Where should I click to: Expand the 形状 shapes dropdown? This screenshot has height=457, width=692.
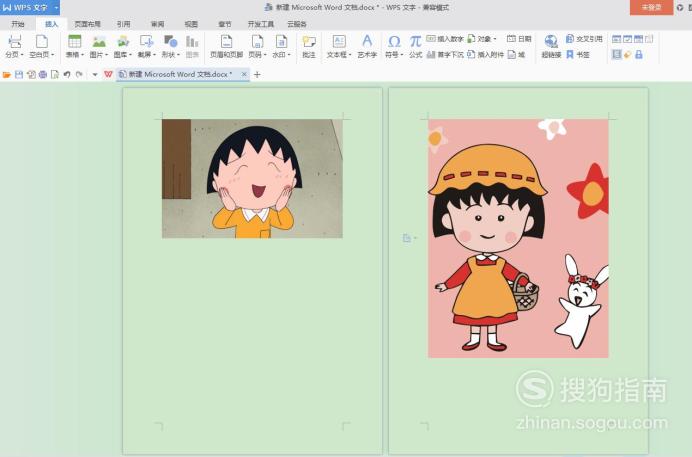click(178, 55)
